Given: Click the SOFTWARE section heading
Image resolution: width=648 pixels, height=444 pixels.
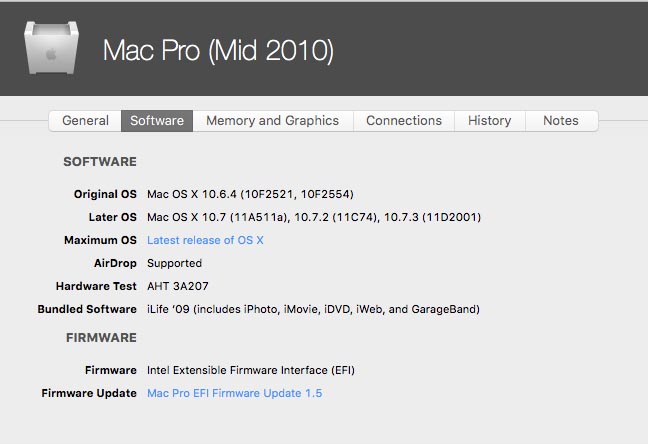Looking at the screenshot, I should click(x=100, y=162).
